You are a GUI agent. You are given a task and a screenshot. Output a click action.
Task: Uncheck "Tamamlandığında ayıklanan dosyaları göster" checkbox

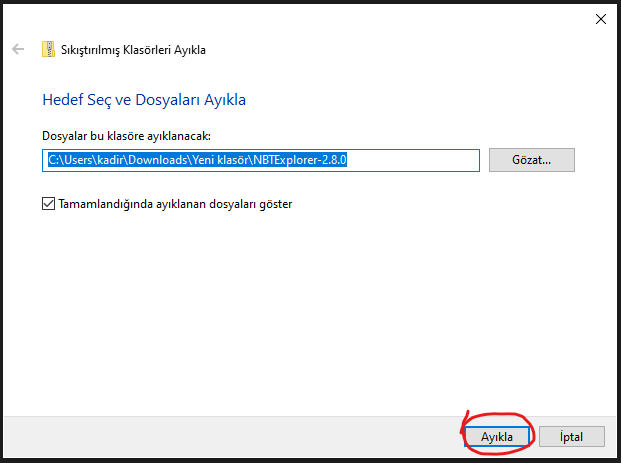coord(49,203)
